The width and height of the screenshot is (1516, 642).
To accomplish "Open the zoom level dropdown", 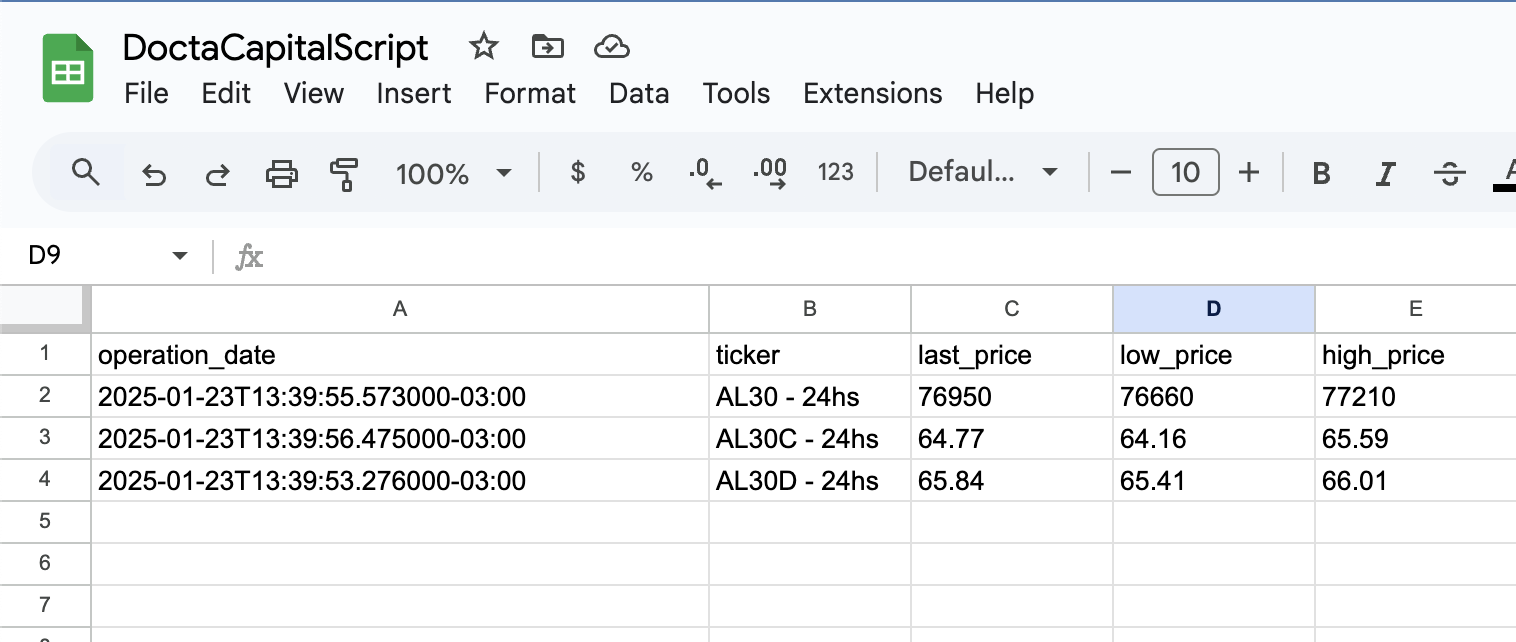I will pos(455,172).
